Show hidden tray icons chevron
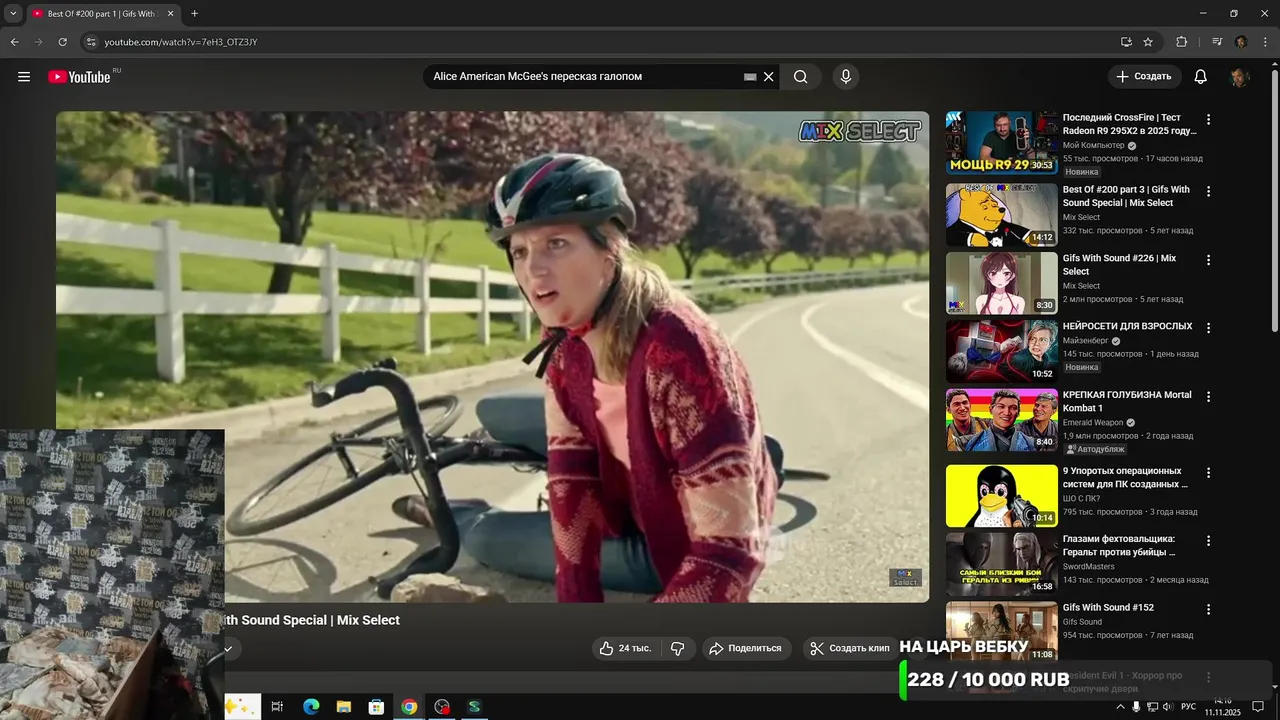 pos(1121,707)
